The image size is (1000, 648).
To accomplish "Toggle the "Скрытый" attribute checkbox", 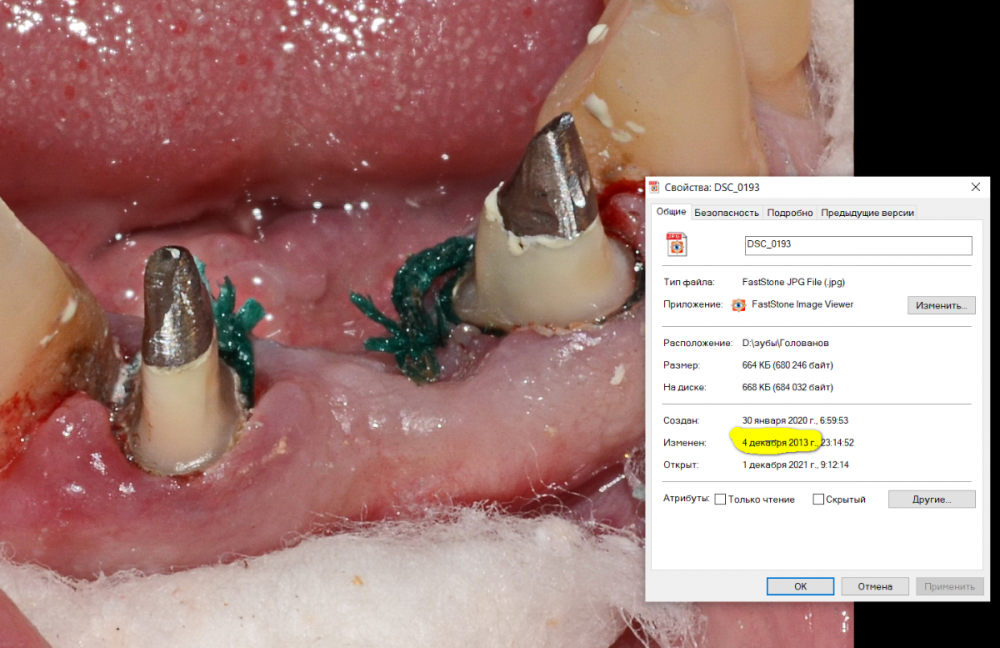I will 818,499.
